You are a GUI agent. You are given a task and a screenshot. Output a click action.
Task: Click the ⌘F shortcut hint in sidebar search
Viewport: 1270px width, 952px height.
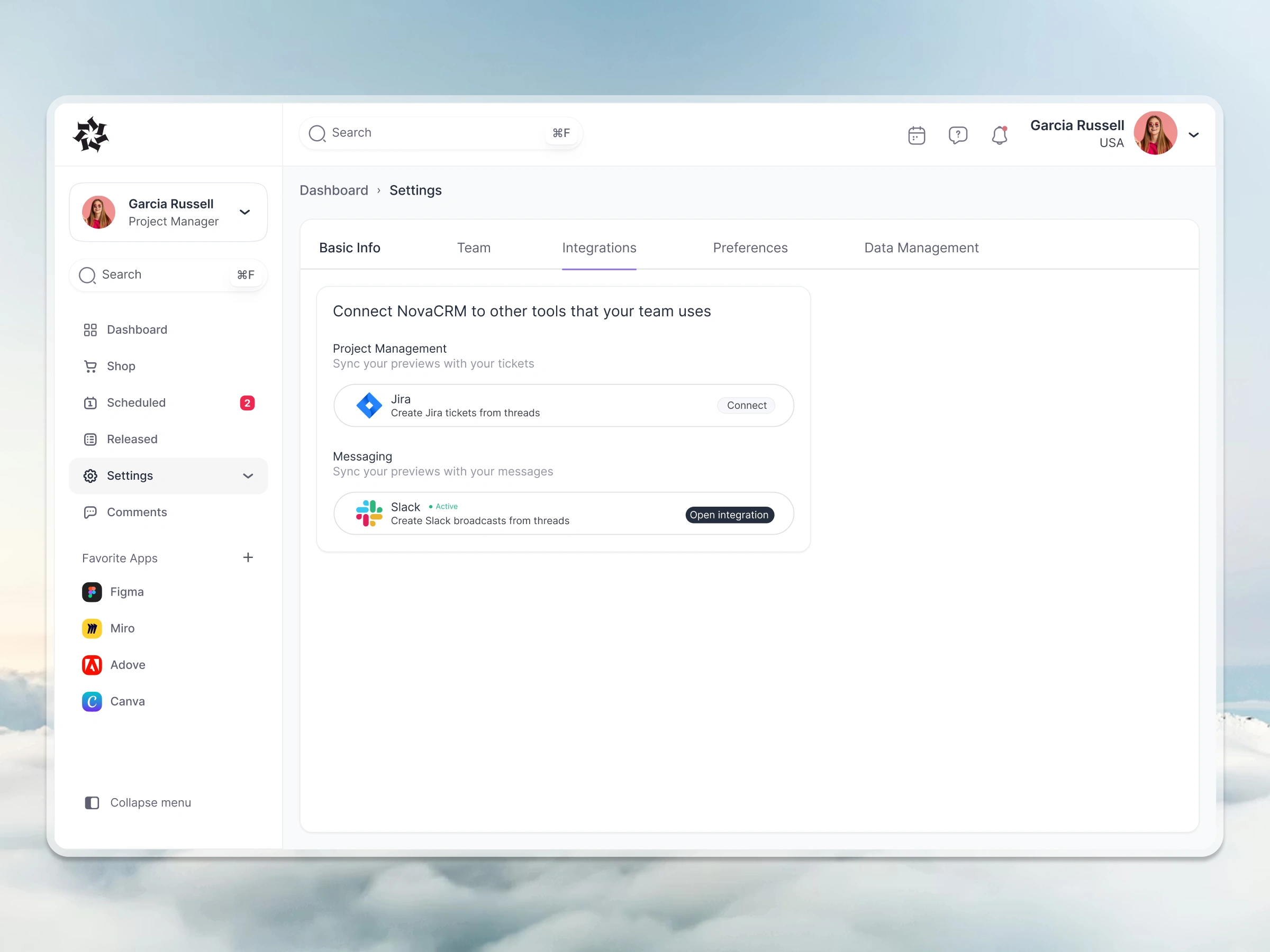pos(246,276)
